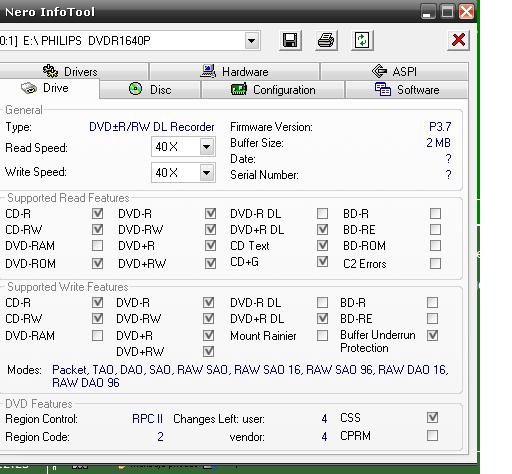Viewport: 512px width, 474px height.
Task: Toggle CD Text read feature checkbox
Action: (x=322, y=246)
